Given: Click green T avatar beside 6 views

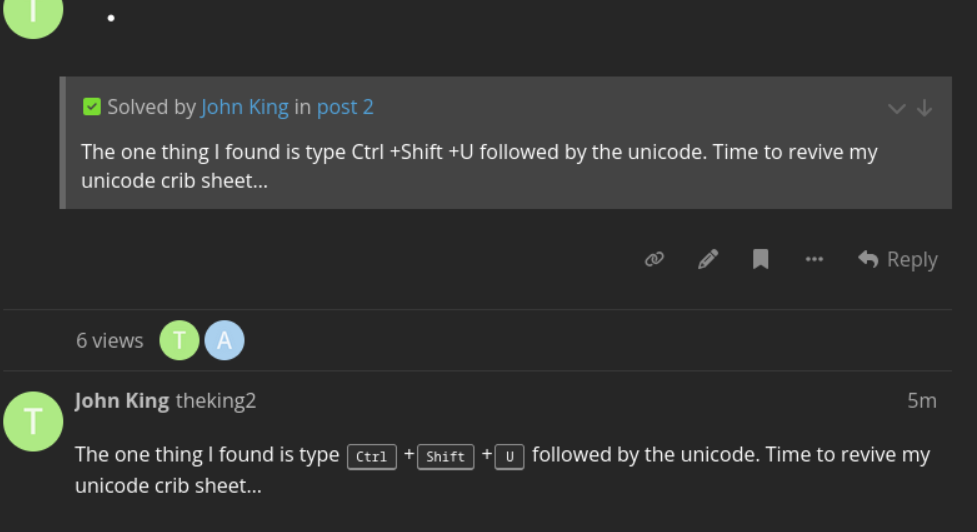Looking at the screenshot, I should [180, 341].
